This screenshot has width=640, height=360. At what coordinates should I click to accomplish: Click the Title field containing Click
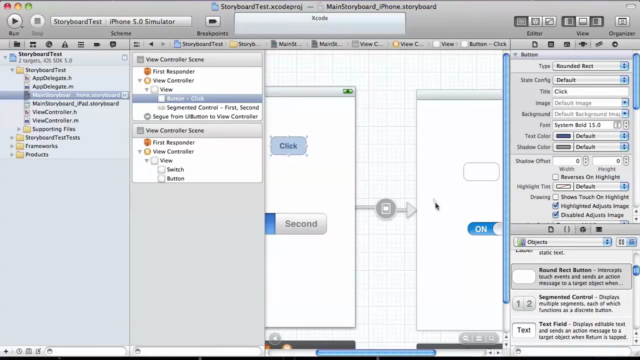(590, 91)
